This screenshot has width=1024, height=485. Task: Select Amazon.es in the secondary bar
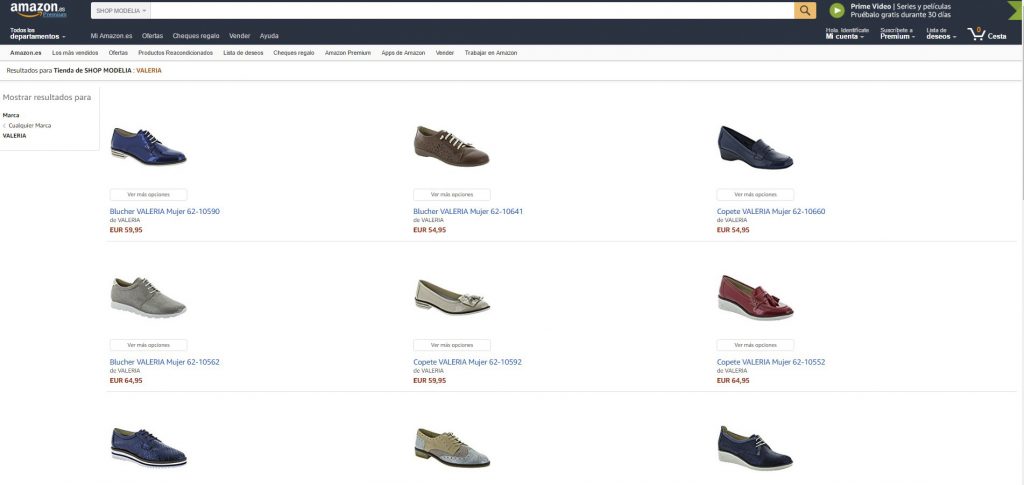pyautogui.click(x=25, y=53)
